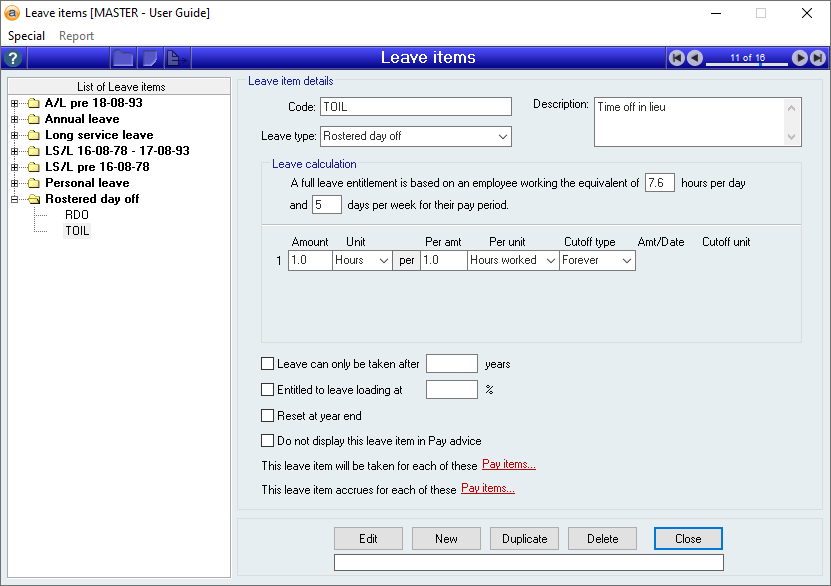Viewport: 831px width, 586px height.
Task: Jump to the first record
Action: click(677, 58)
